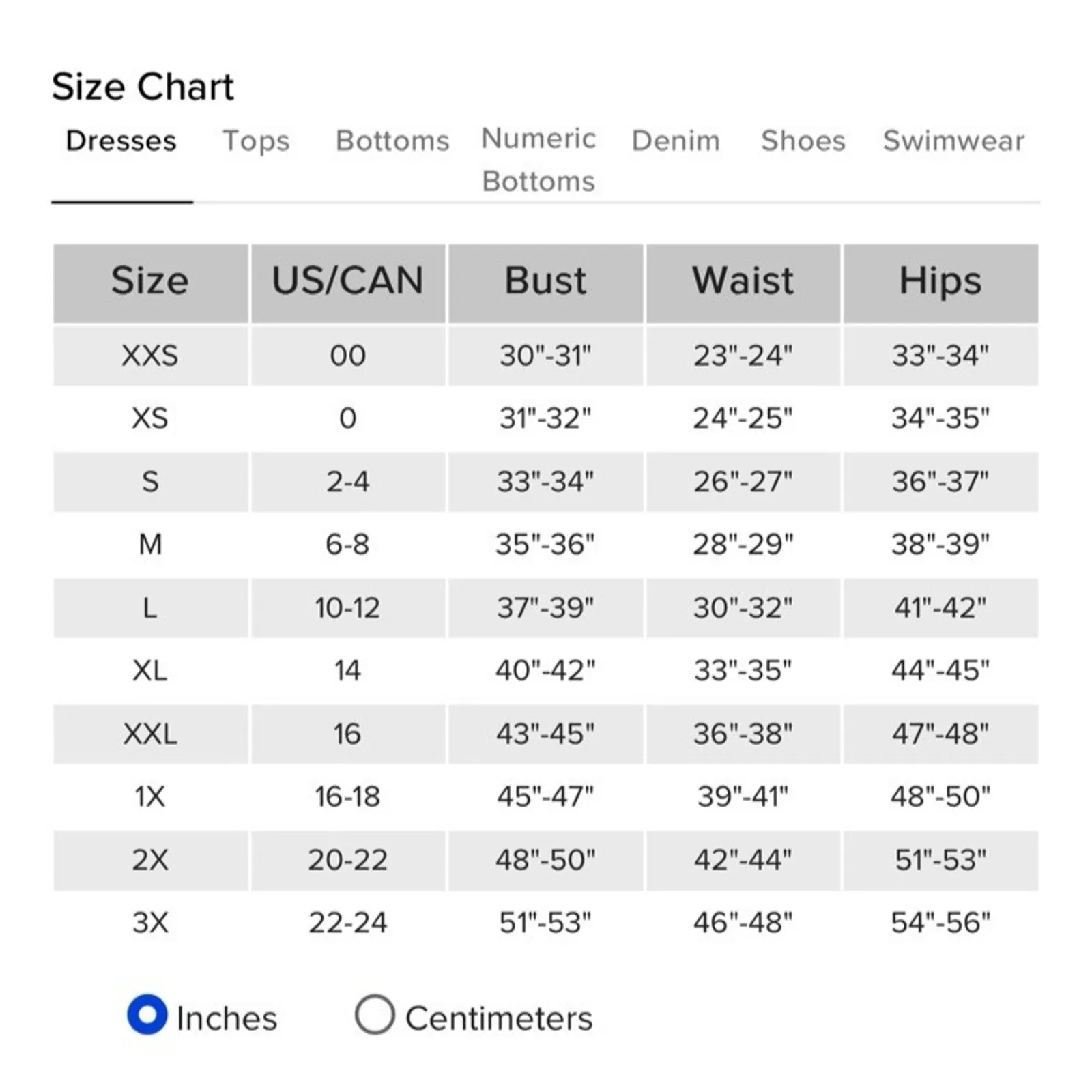The image size is (1092, 1092).
Task: Click the Bust column header
Action: (545, 281)
